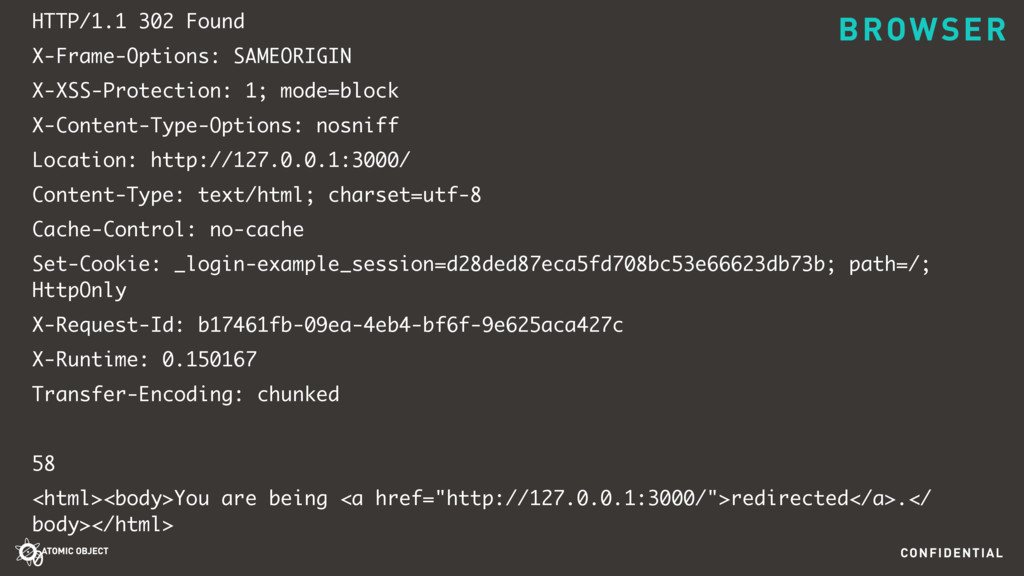Click the HTTP/1.1 302 Found status line

138,22
